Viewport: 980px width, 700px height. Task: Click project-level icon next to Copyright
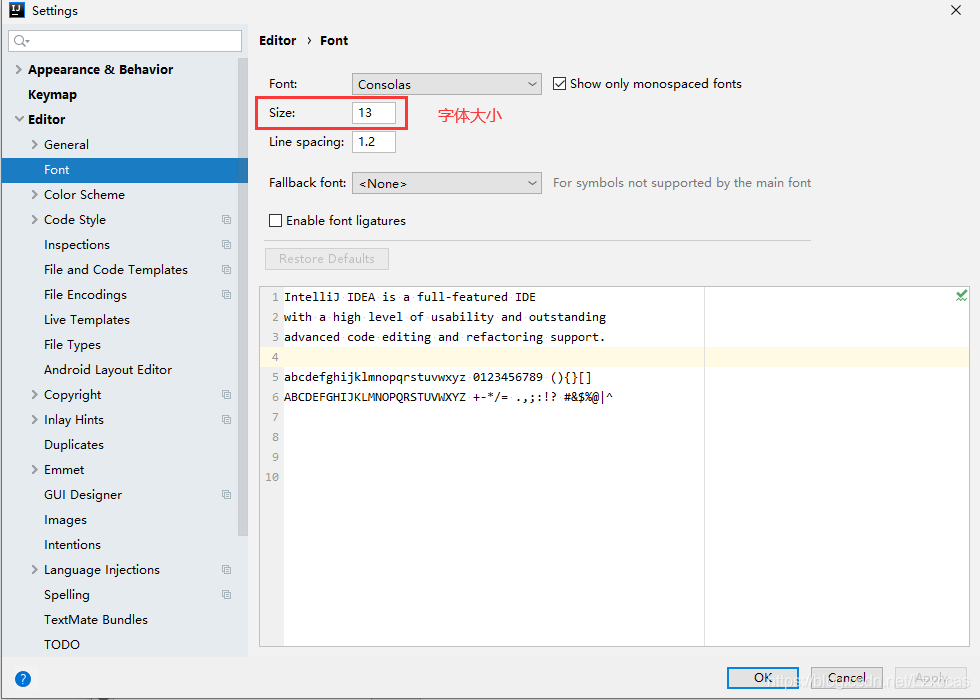tap(226, 394)
